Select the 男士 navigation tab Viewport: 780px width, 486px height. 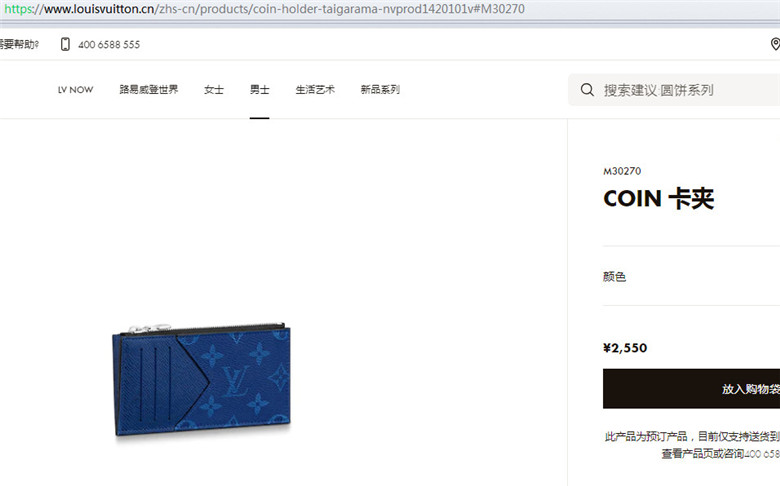(x=260, y=90)
